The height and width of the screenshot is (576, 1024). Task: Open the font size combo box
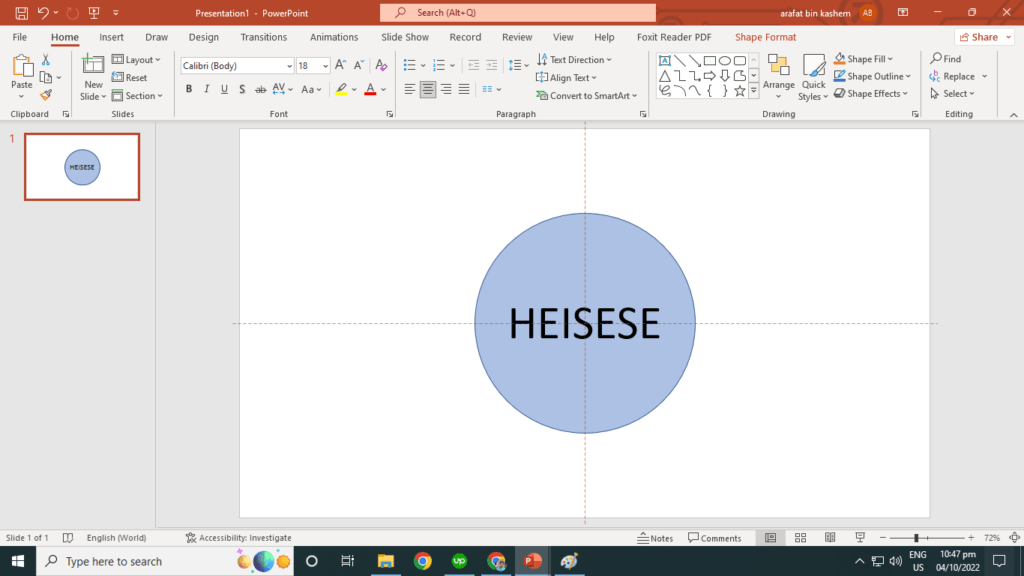click(313, 64)
